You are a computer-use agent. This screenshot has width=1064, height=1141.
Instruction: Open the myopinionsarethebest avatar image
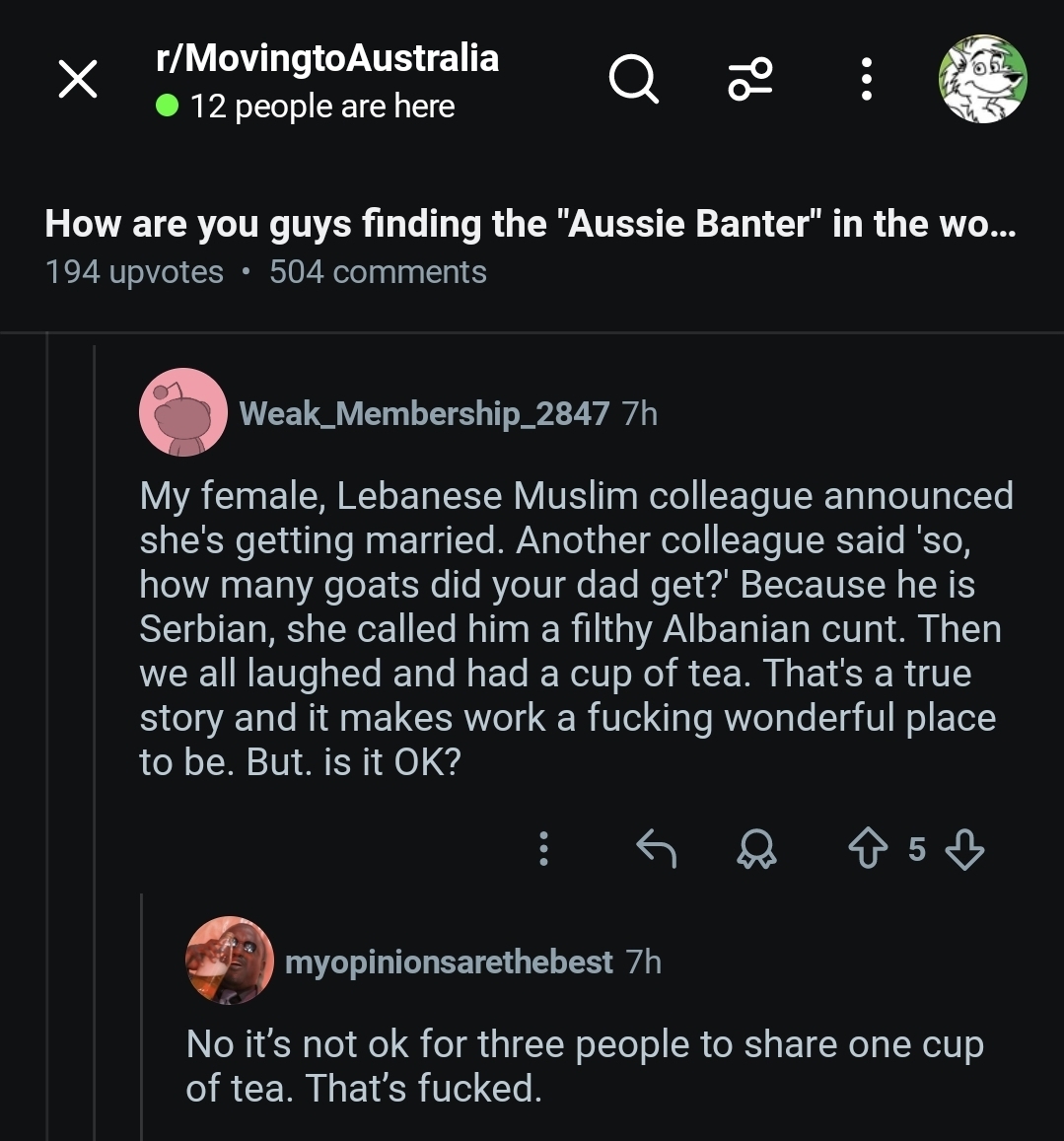click(230, 960)
